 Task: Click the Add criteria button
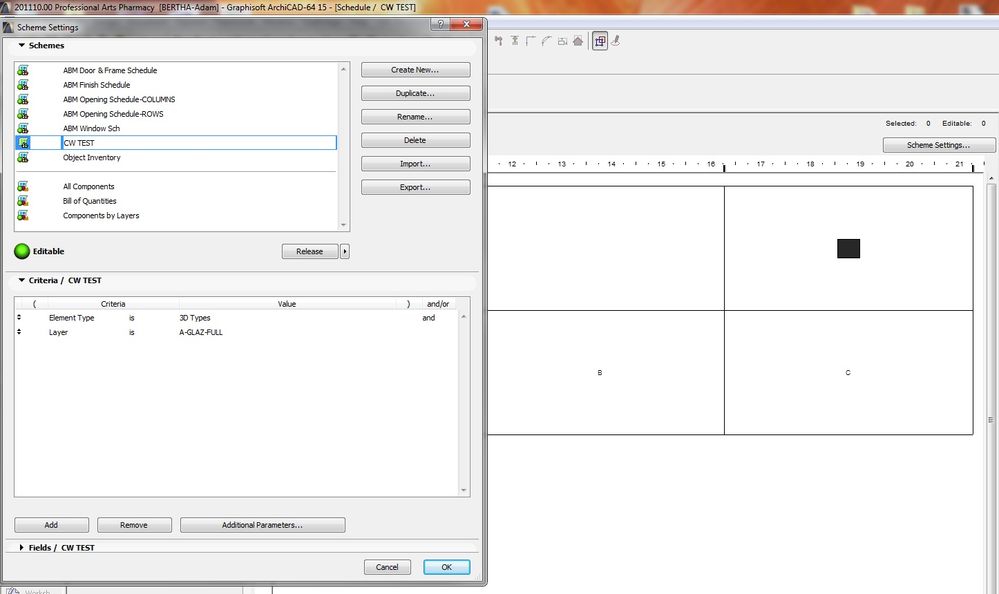click(52, 525)
